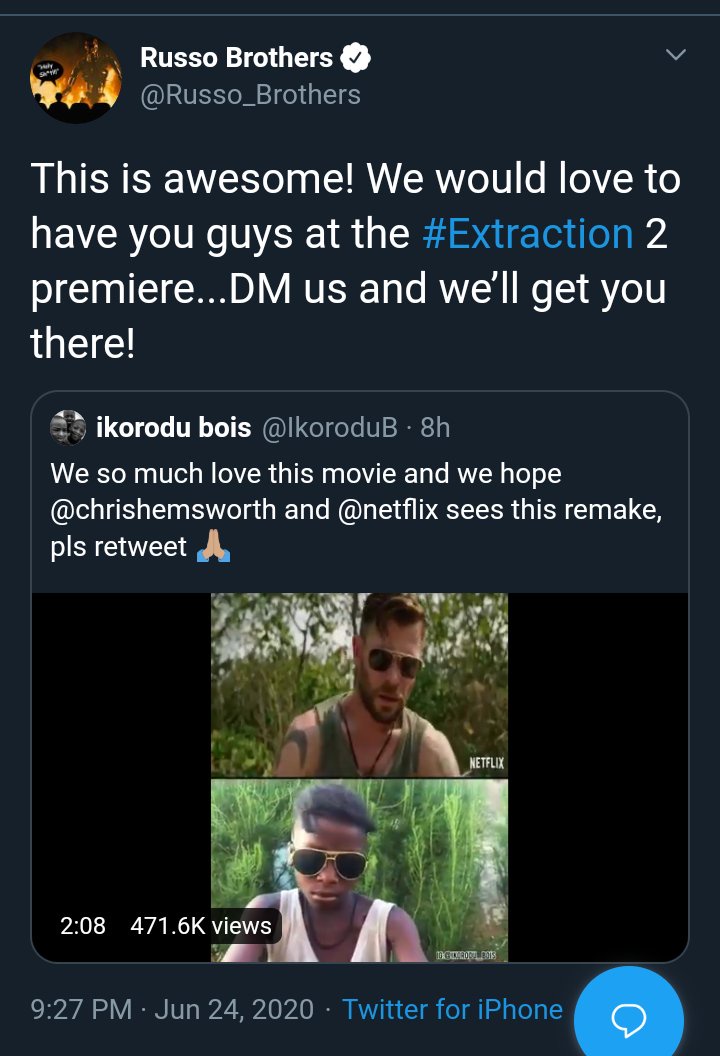The width and height of the screenshot is (720, 1056).
Task: Tap the blue reply compose button
Action: pyautogui.click(x=629, y=1016)
